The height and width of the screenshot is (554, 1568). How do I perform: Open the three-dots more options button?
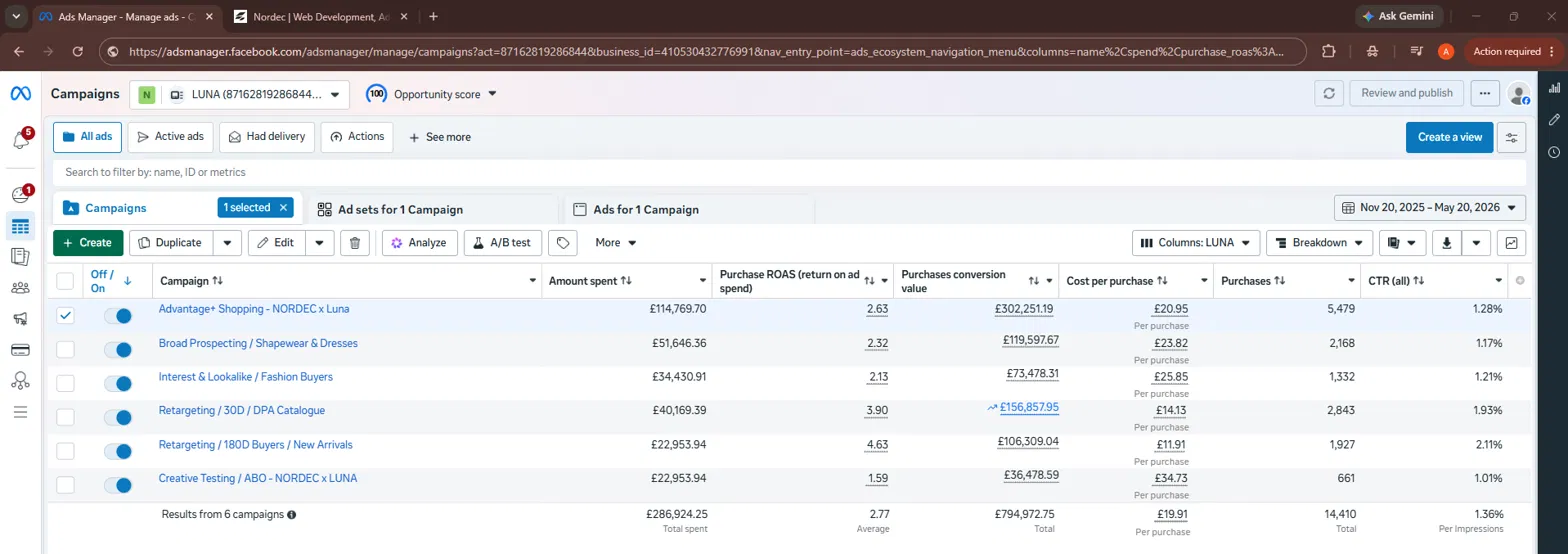1486,93
